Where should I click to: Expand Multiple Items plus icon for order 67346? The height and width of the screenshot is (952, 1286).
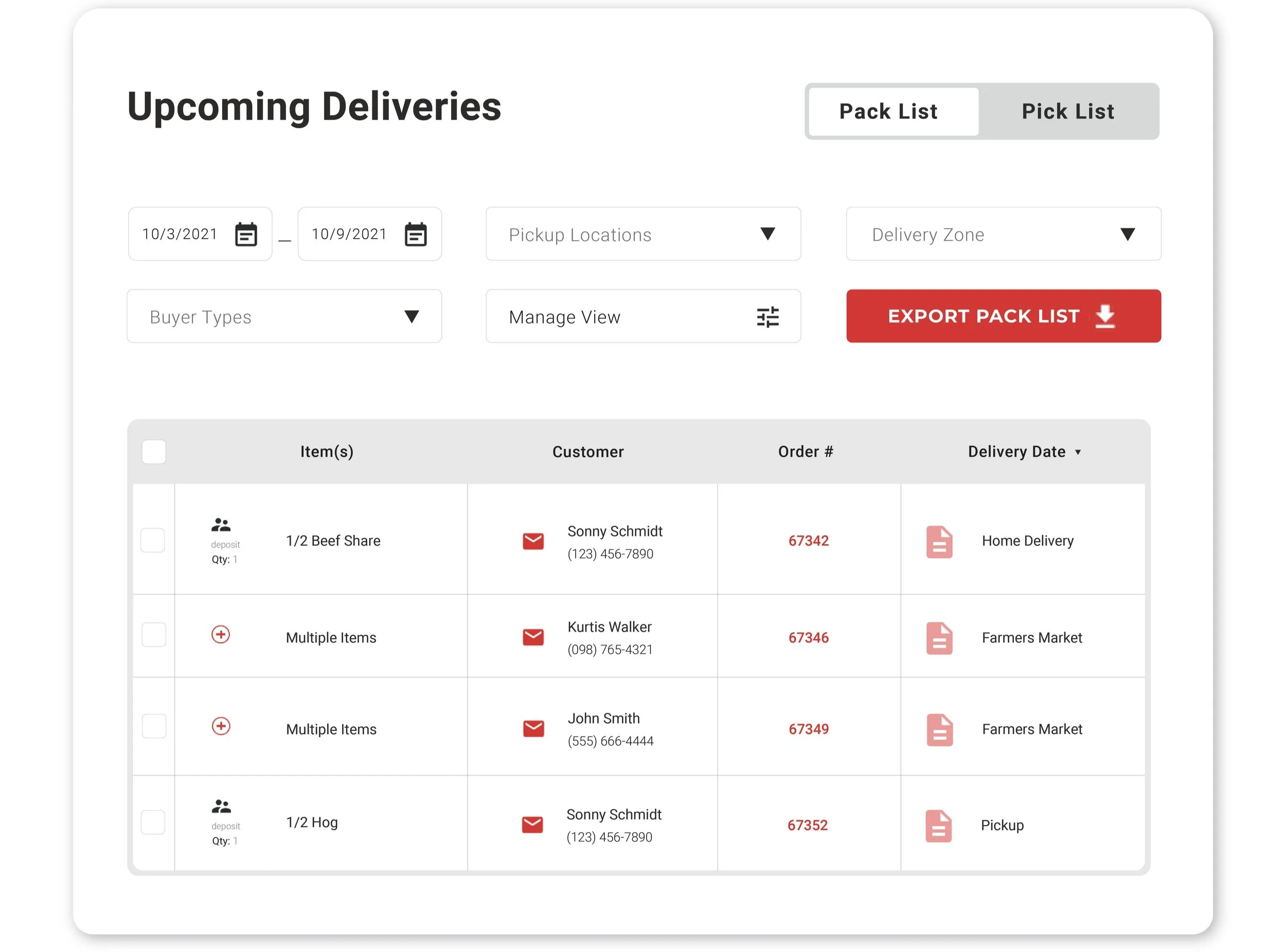221,635
